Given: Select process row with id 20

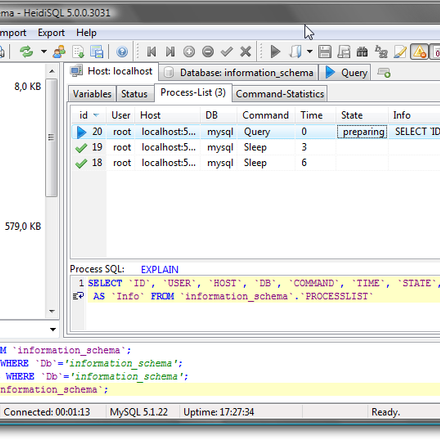Looking at the screenshot, I should [256, 132].
